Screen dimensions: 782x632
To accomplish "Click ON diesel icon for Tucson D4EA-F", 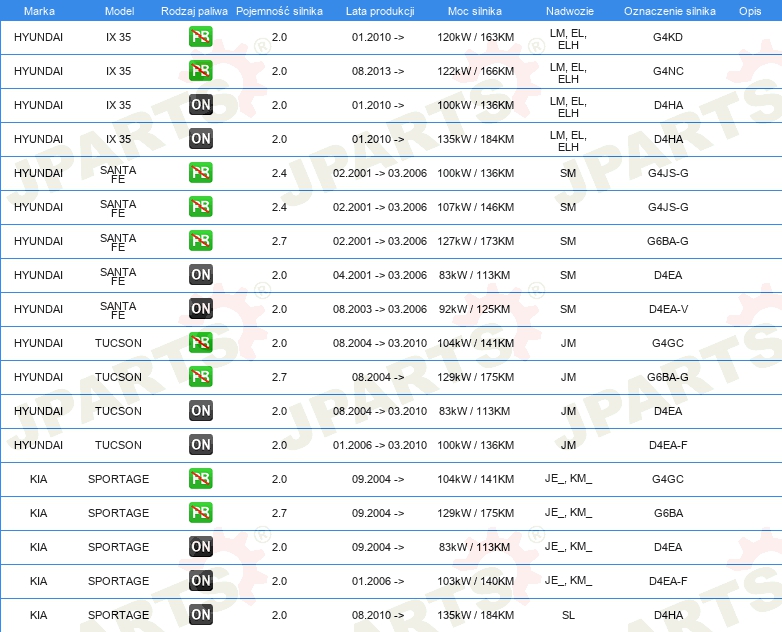I will point(200,444).
